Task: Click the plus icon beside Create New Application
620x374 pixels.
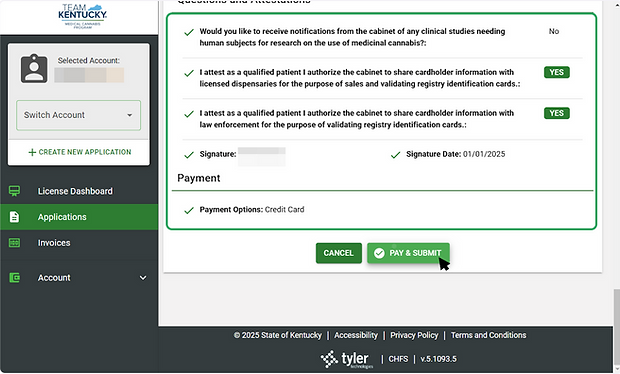Action: coord(32,152)
